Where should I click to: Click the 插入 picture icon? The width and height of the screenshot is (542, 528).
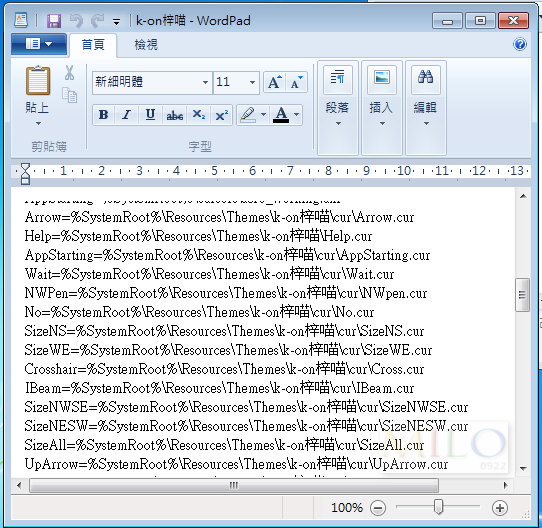coord(382,80)
